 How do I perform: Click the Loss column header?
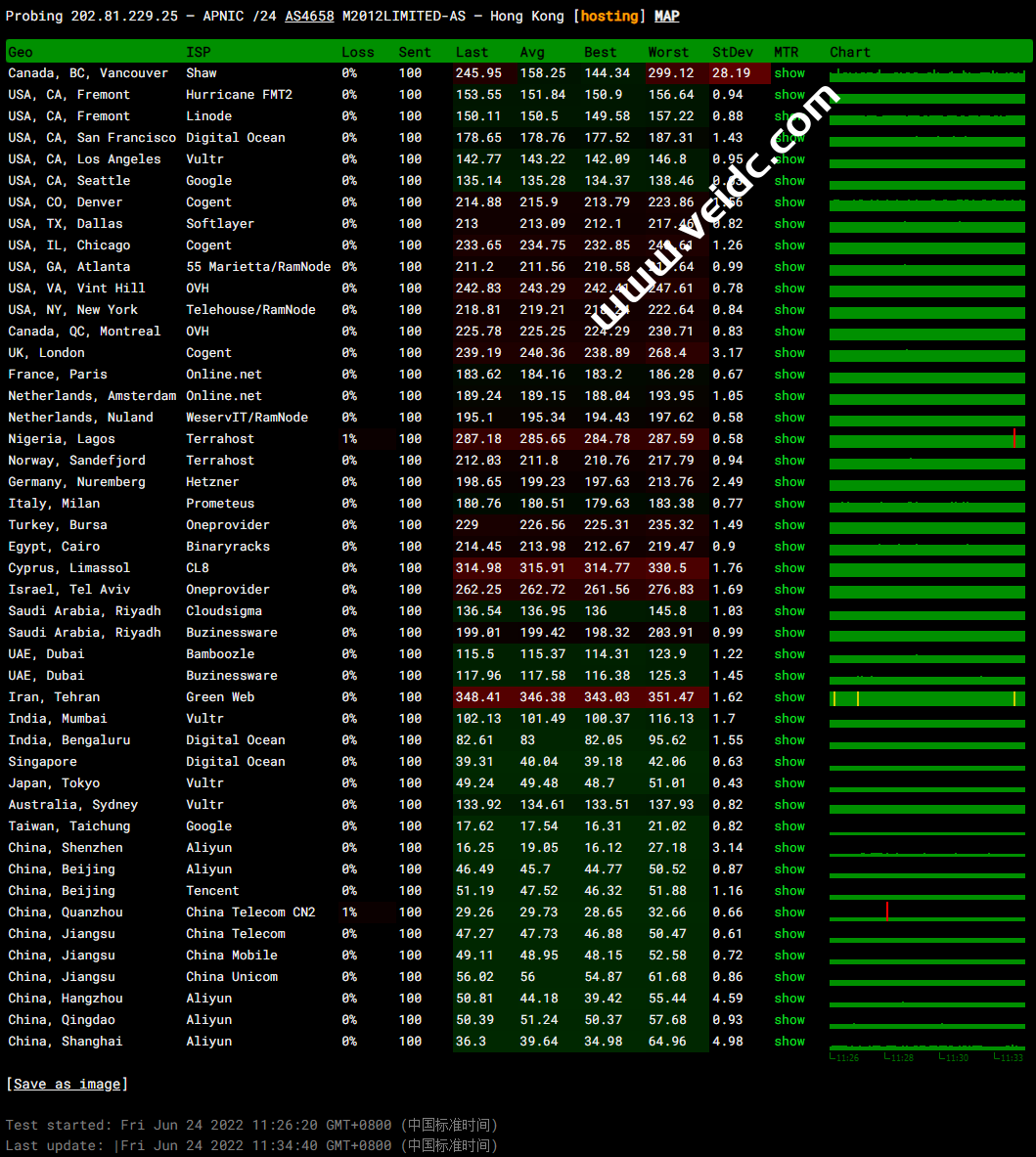[x=357, y=52]
